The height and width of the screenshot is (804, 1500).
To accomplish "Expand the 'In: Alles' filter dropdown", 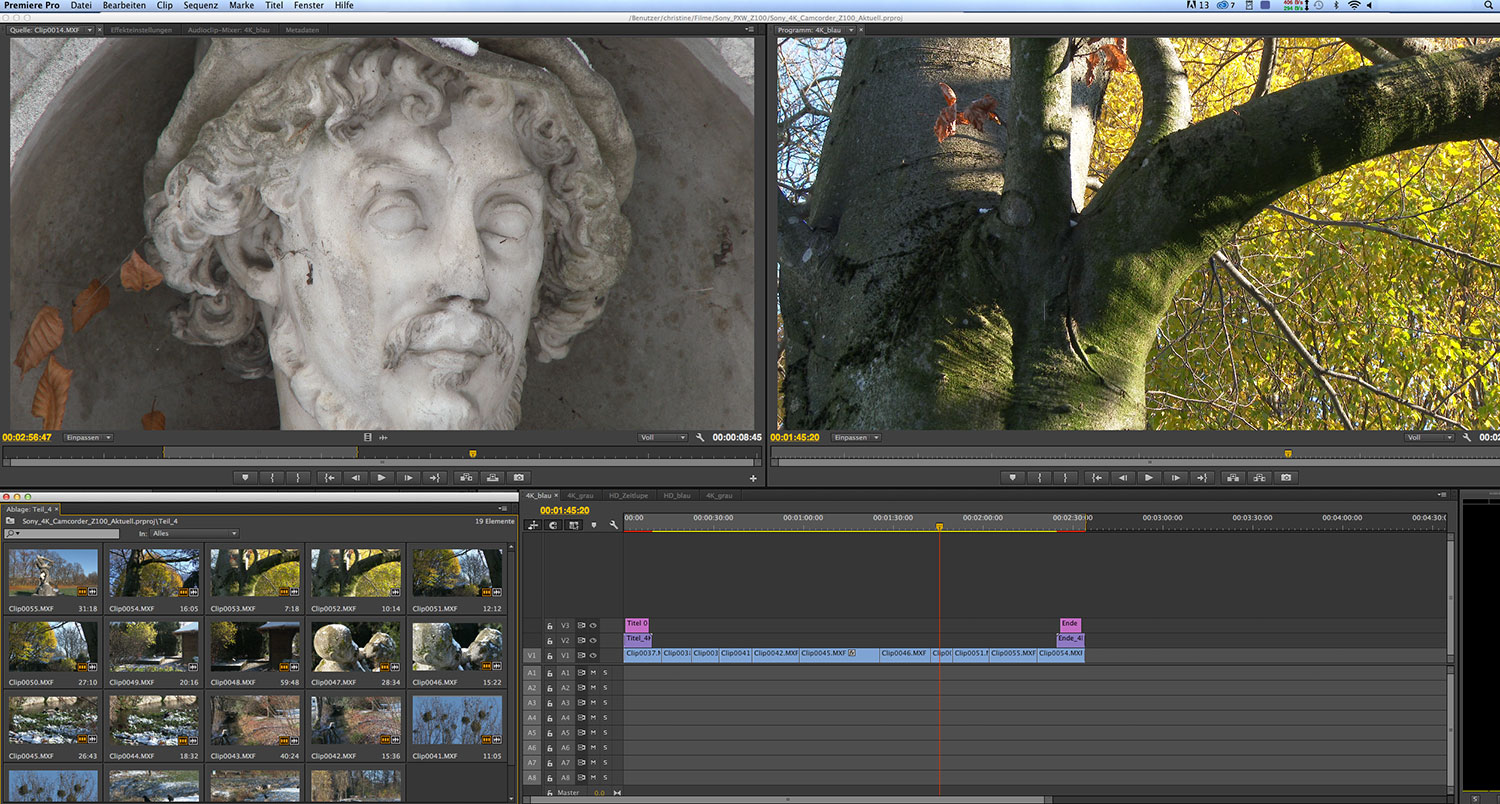I will (x=194, y=534).
